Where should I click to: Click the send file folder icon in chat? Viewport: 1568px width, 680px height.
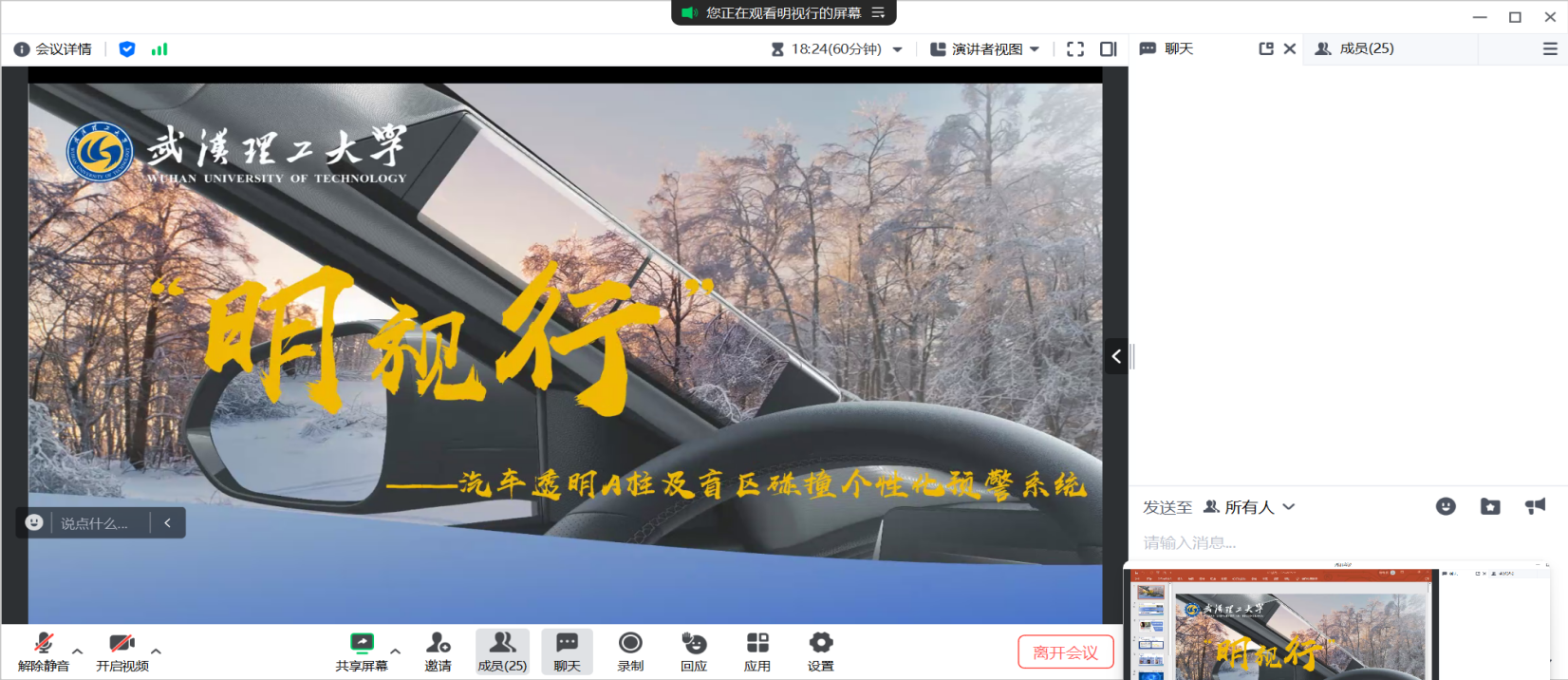click(1490, 507)
